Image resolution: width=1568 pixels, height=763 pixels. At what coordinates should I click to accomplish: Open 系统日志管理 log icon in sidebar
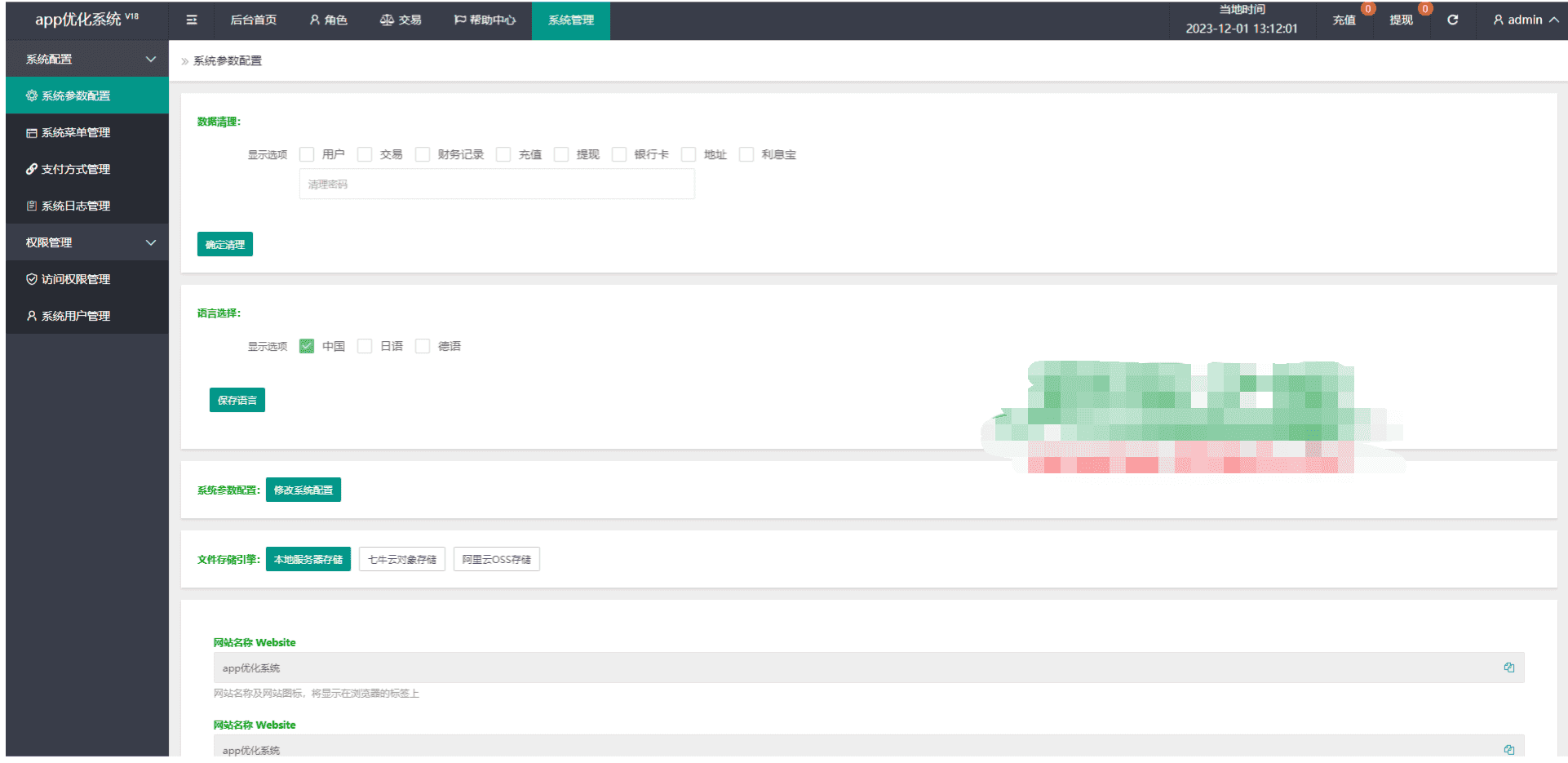(32, 206)
